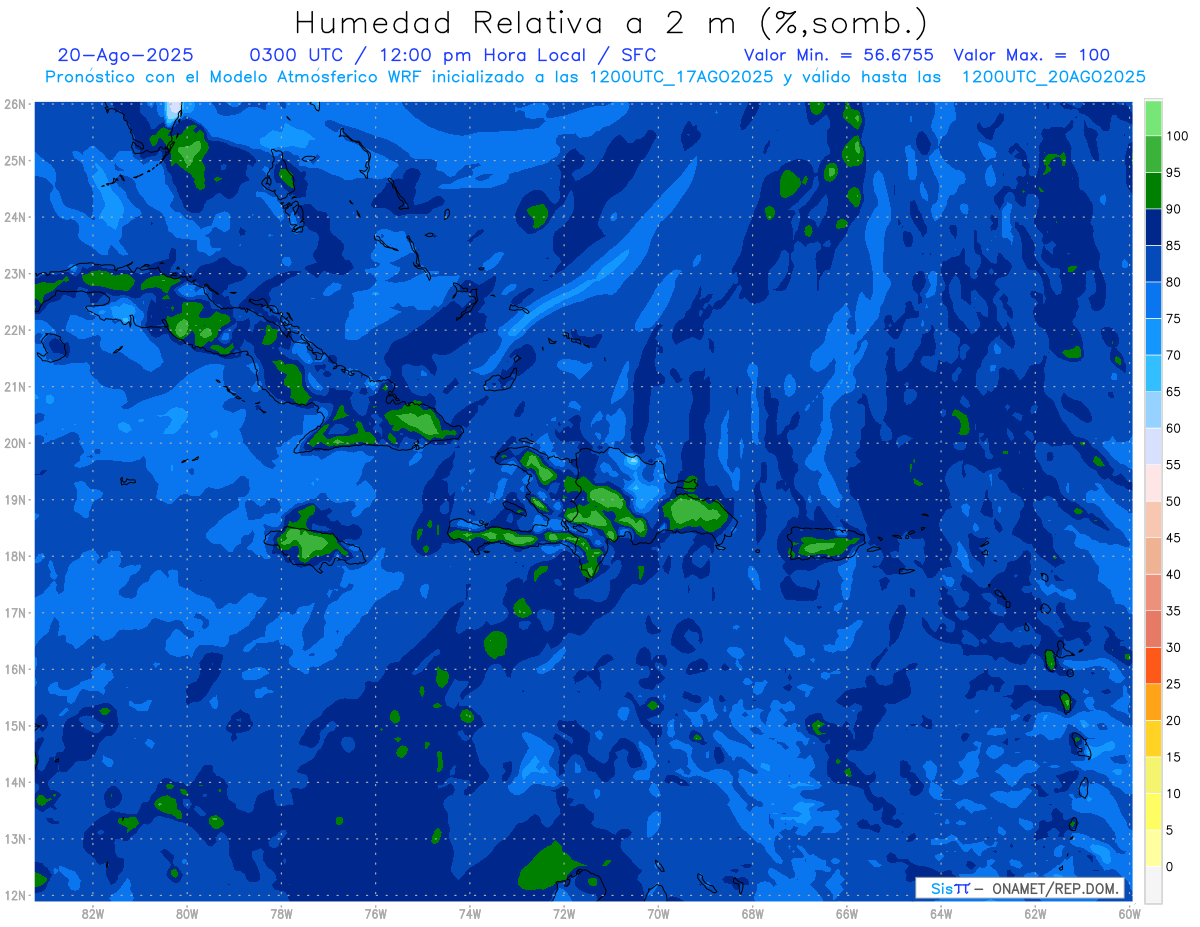Click the 16N latitude label
The width and height of the screenshot is (1200, 927).
(x=15, y=669)
